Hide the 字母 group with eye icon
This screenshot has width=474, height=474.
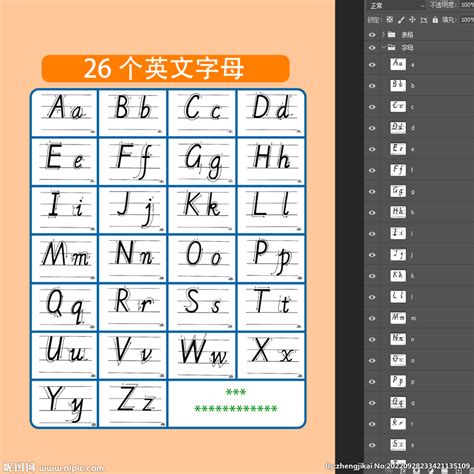372,48
